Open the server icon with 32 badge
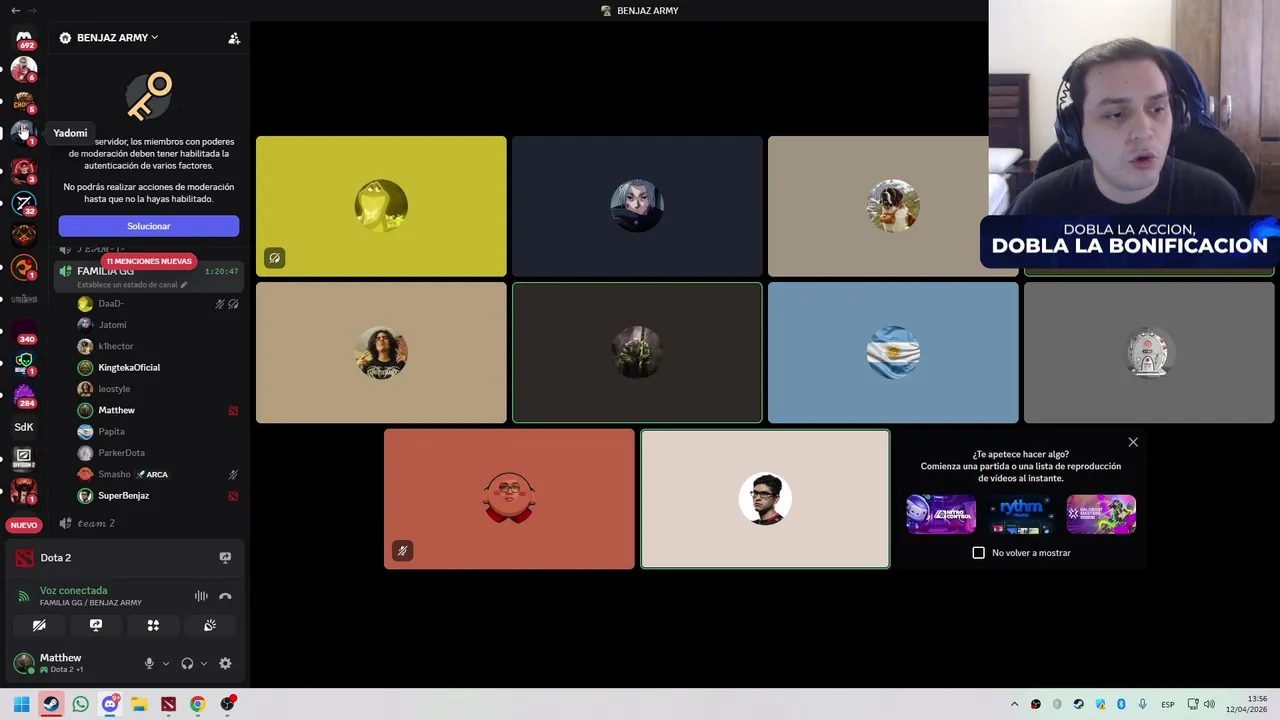Screen dimensions: 1280x720 (x=24, y=203)
